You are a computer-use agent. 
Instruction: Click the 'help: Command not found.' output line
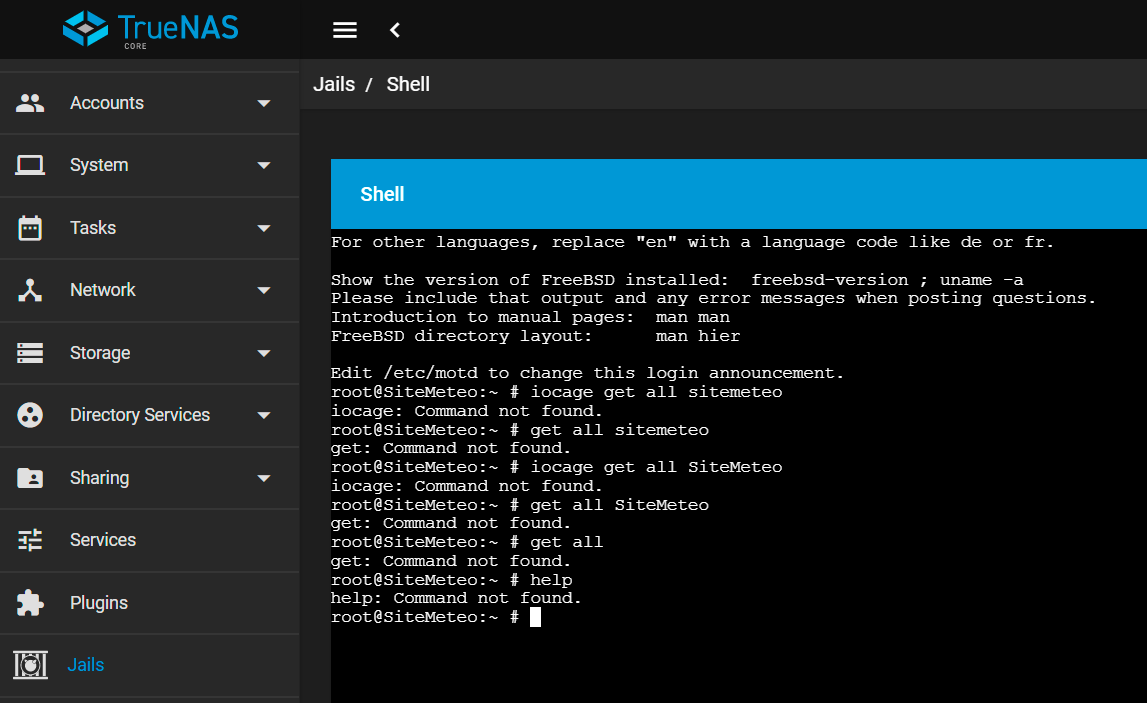[x=456, y=598]
